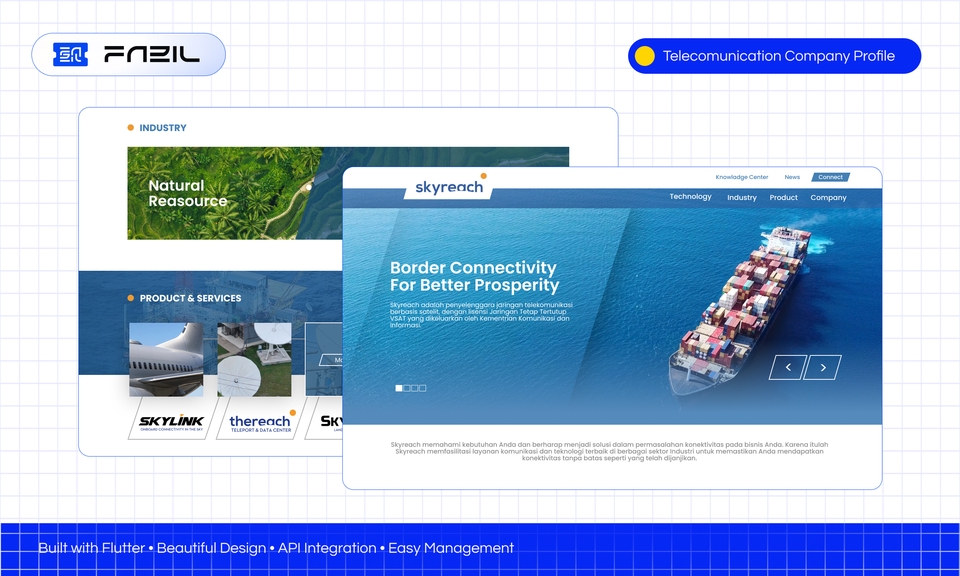Open the News menu item
Screen dimensions: 960x576
[x=792, y=176]
